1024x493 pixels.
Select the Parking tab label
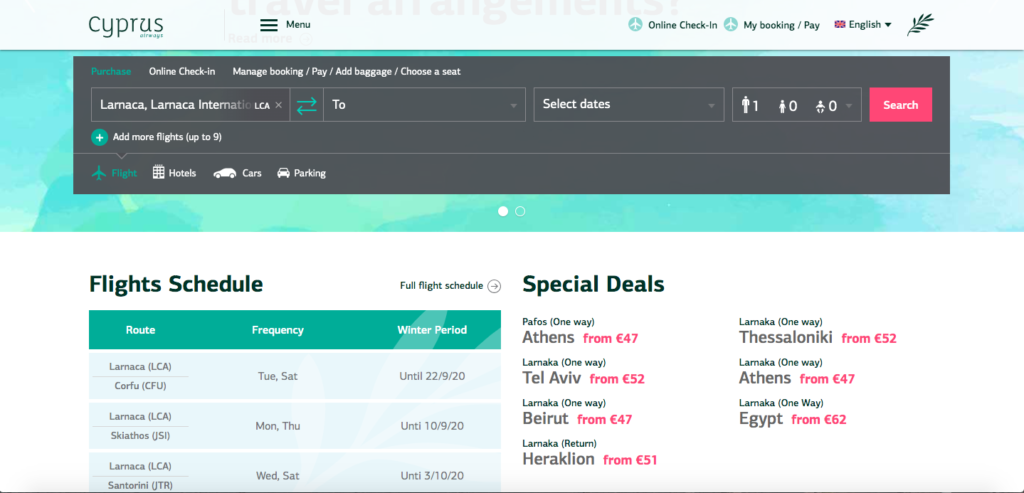coord(310,173)
